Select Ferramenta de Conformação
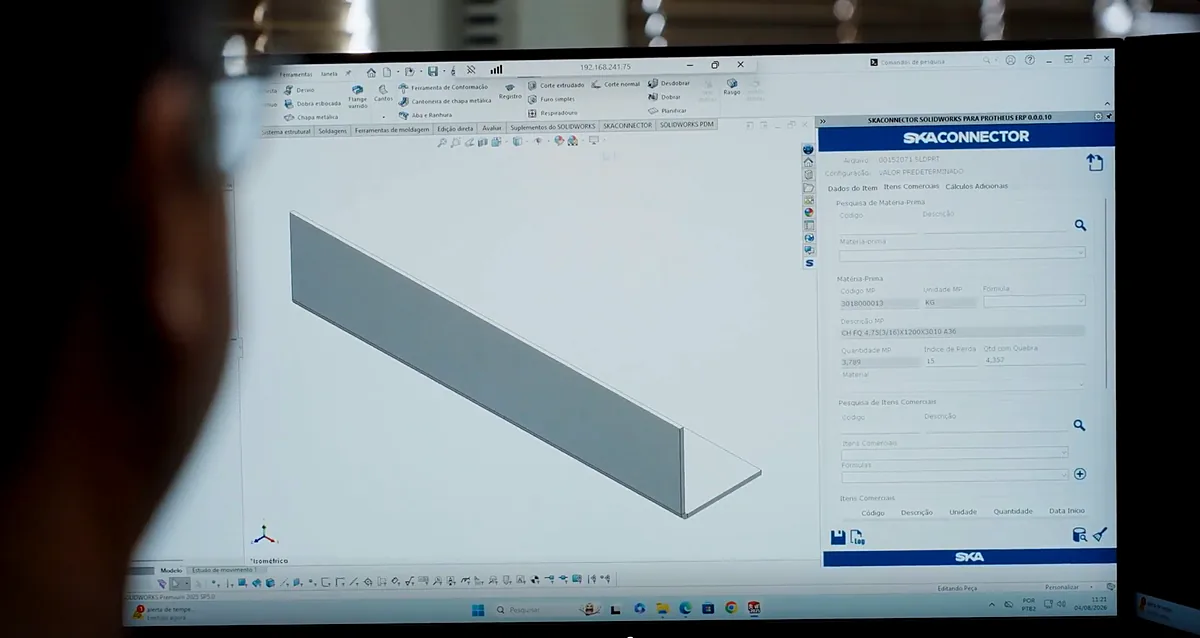This screenshot has height=638, width=1200. point(443,87)
